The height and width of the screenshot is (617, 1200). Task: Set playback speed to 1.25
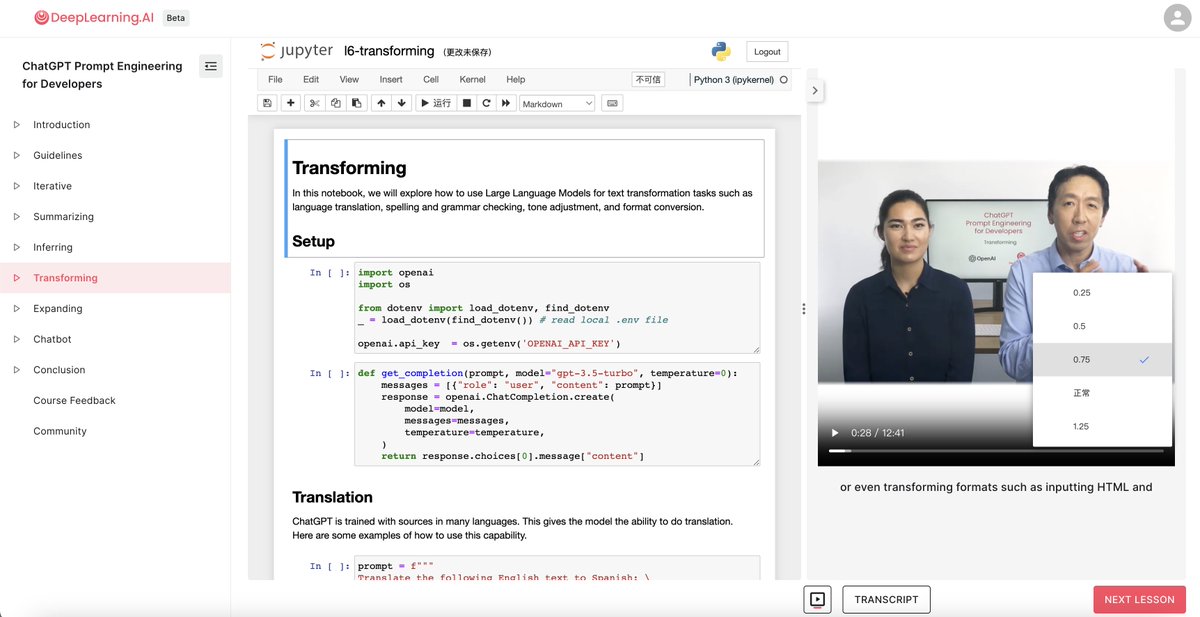click(1102, 426)
